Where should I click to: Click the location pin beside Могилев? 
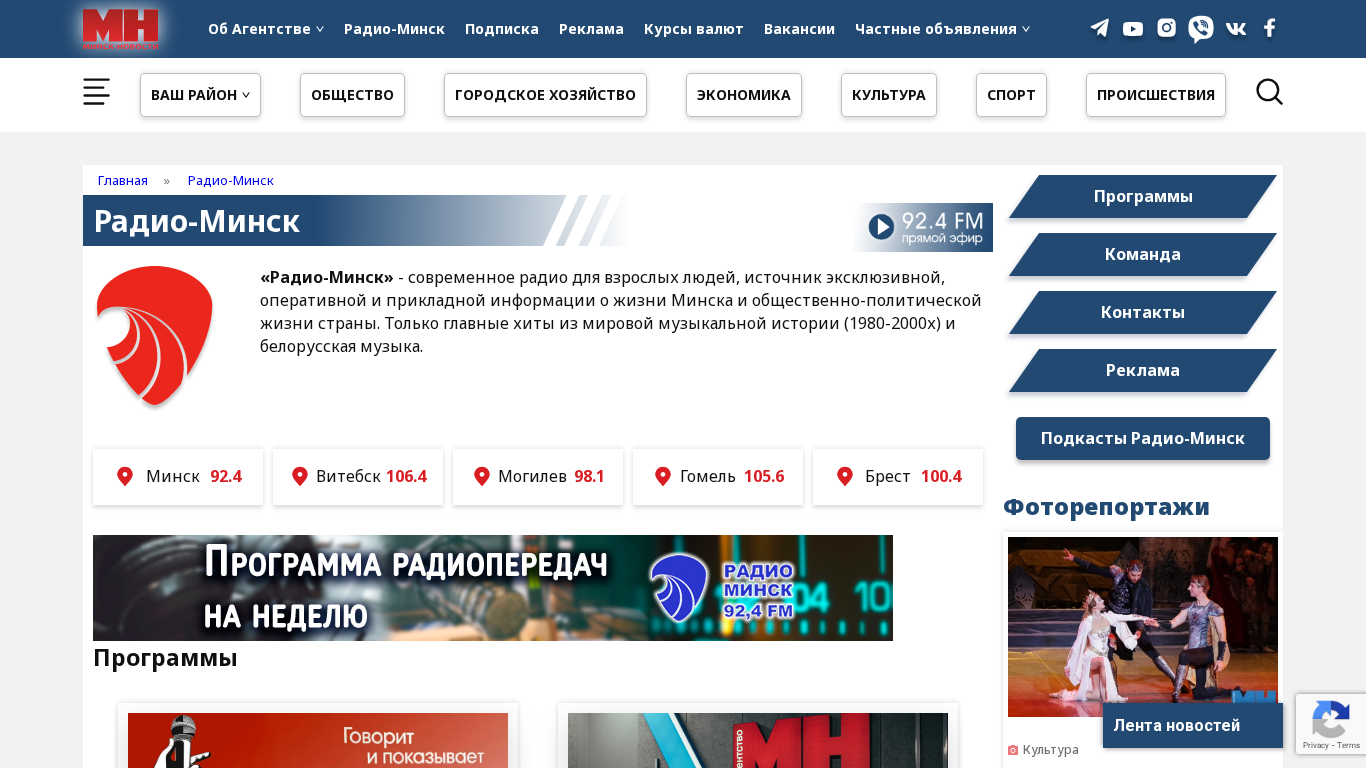point(481,476)
